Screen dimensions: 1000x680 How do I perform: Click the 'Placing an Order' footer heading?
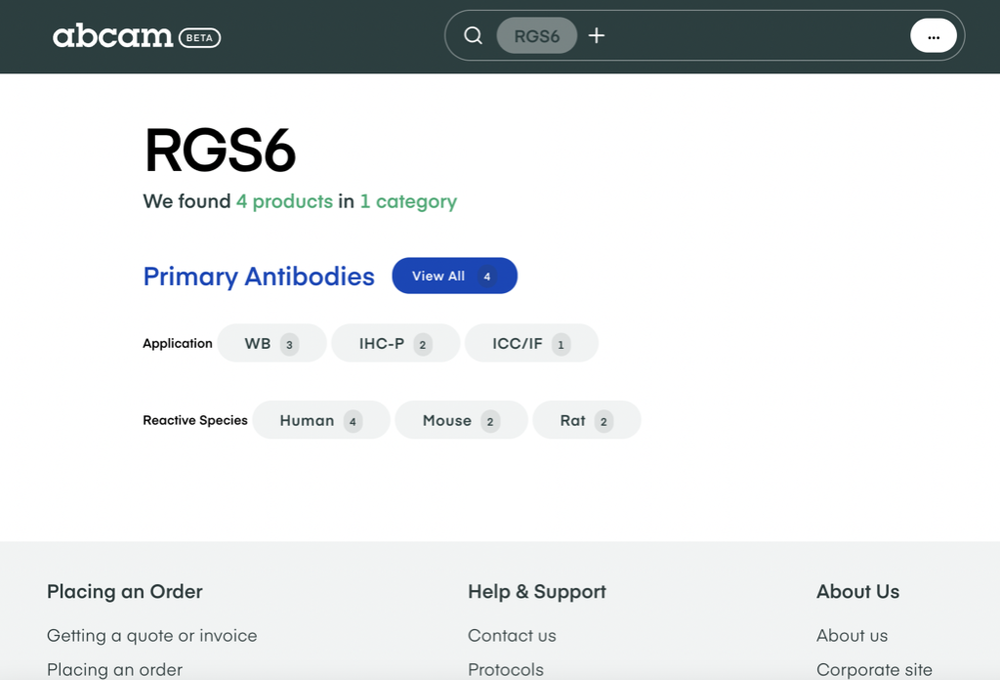(x=124, y=591)
